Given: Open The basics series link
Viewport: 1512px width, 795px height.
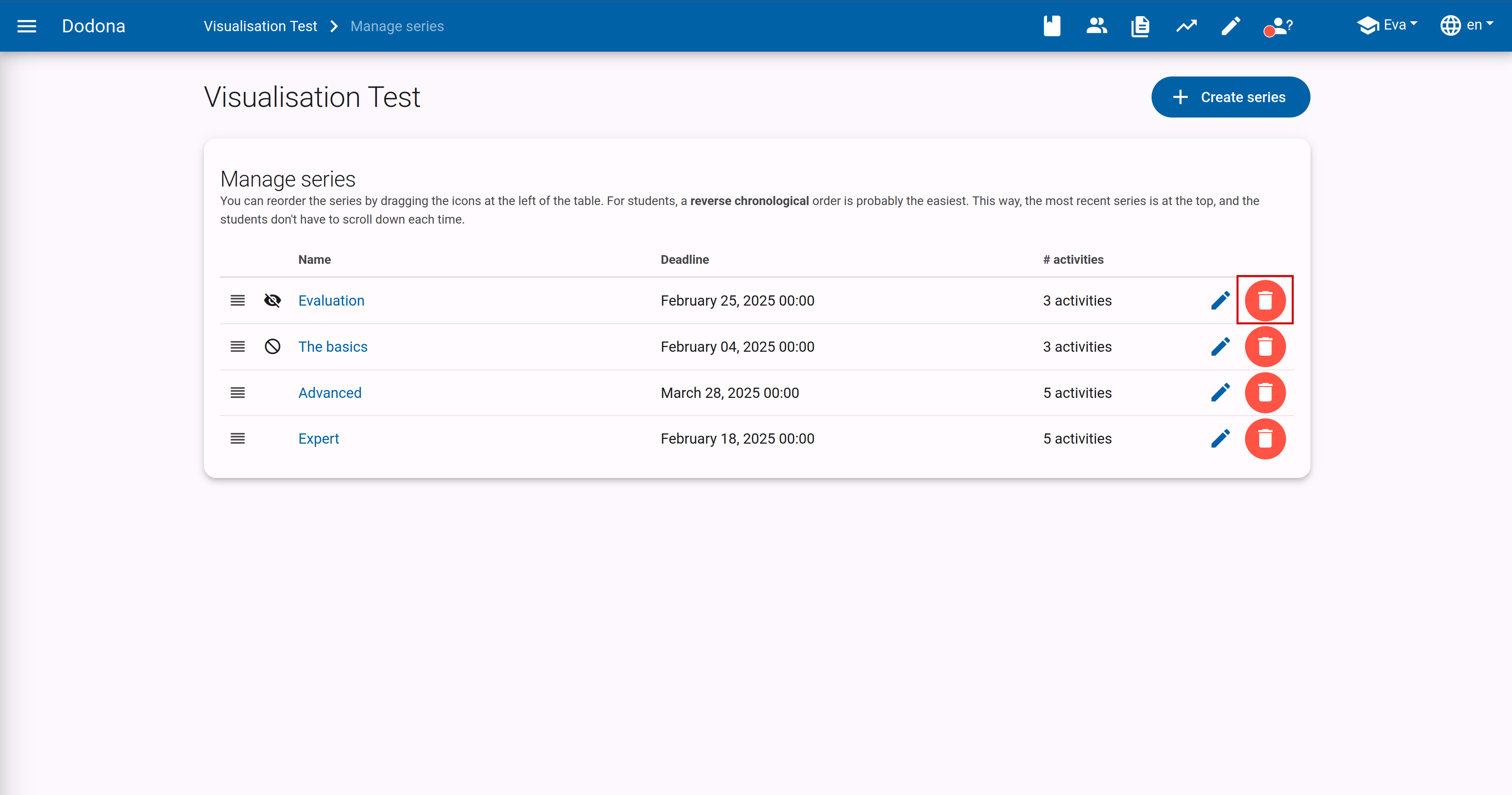Looking at the screenshot, I should point(333,346).
